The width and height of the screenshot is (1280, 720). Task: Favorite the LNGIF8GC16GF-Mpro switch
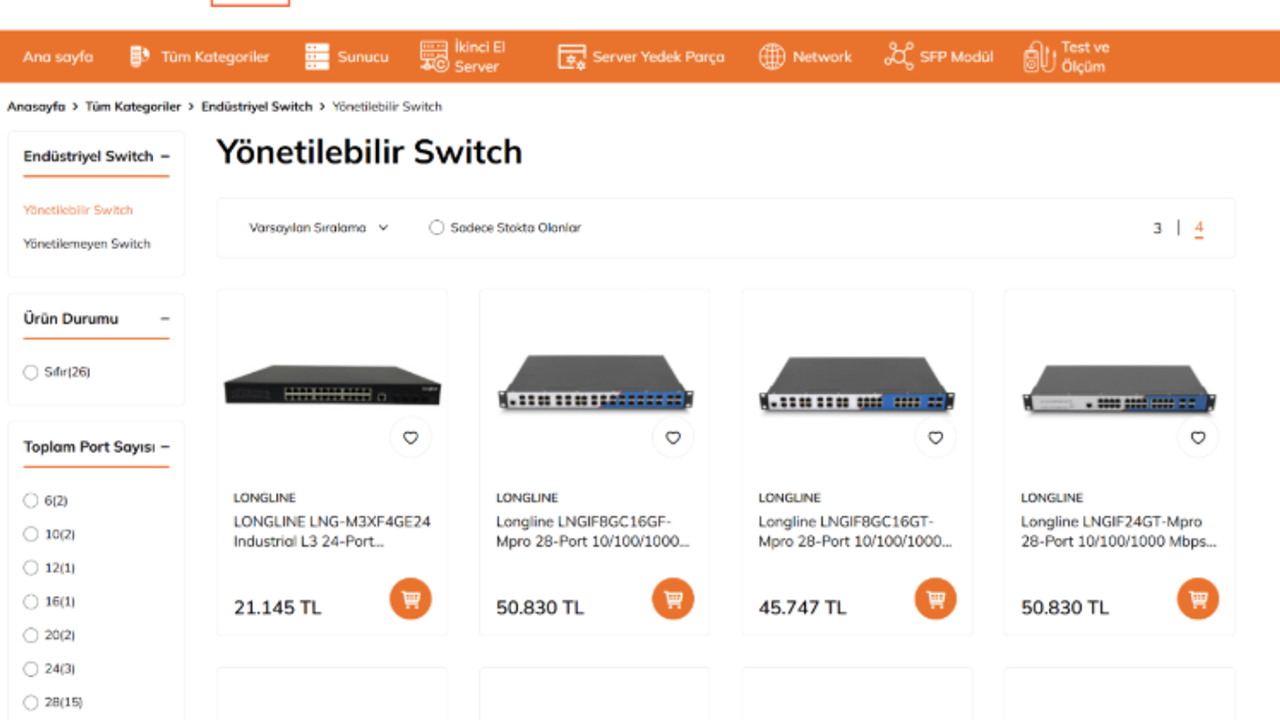tap(673, 437)
